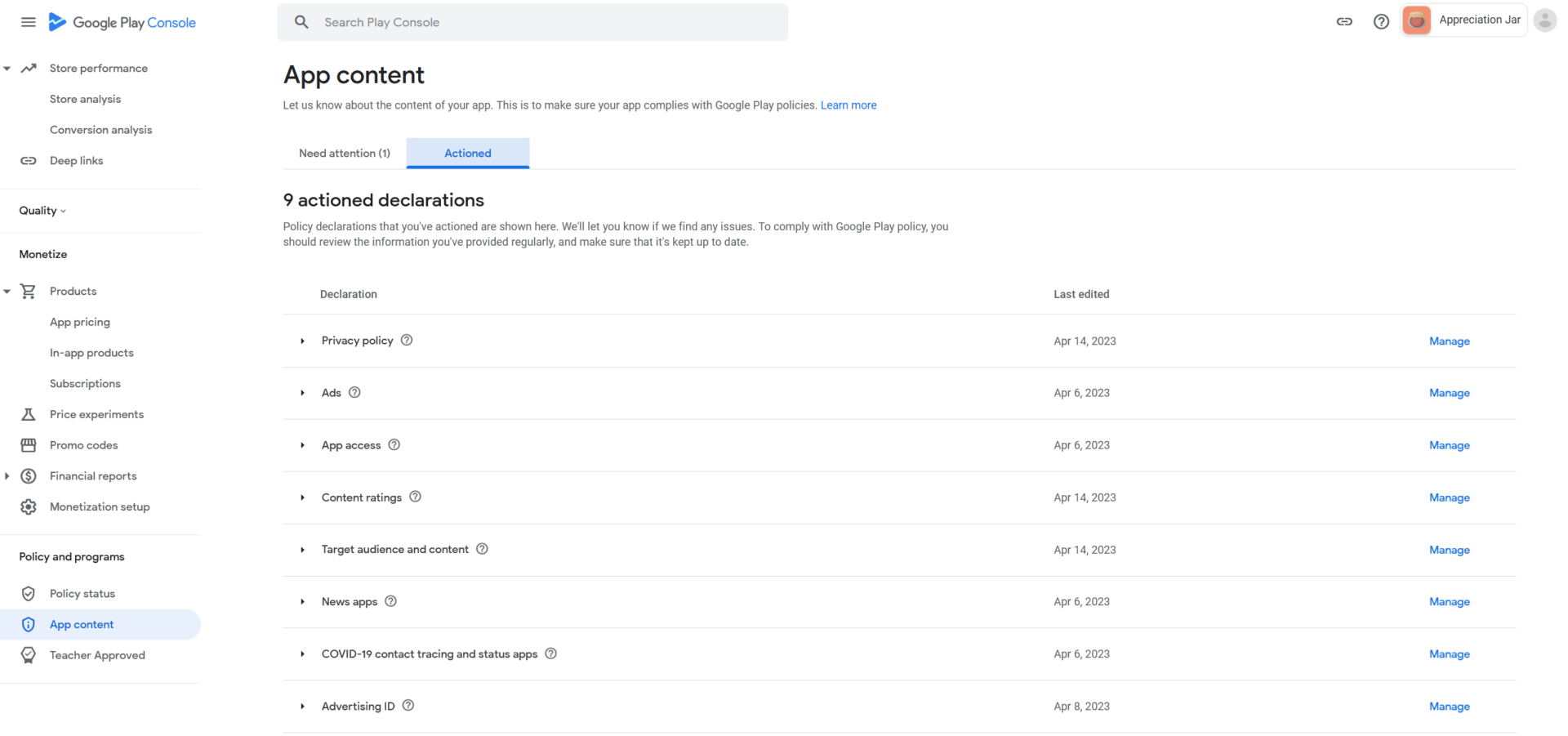
Task: Click the Search Play Console field
Action: click(532, 22)
